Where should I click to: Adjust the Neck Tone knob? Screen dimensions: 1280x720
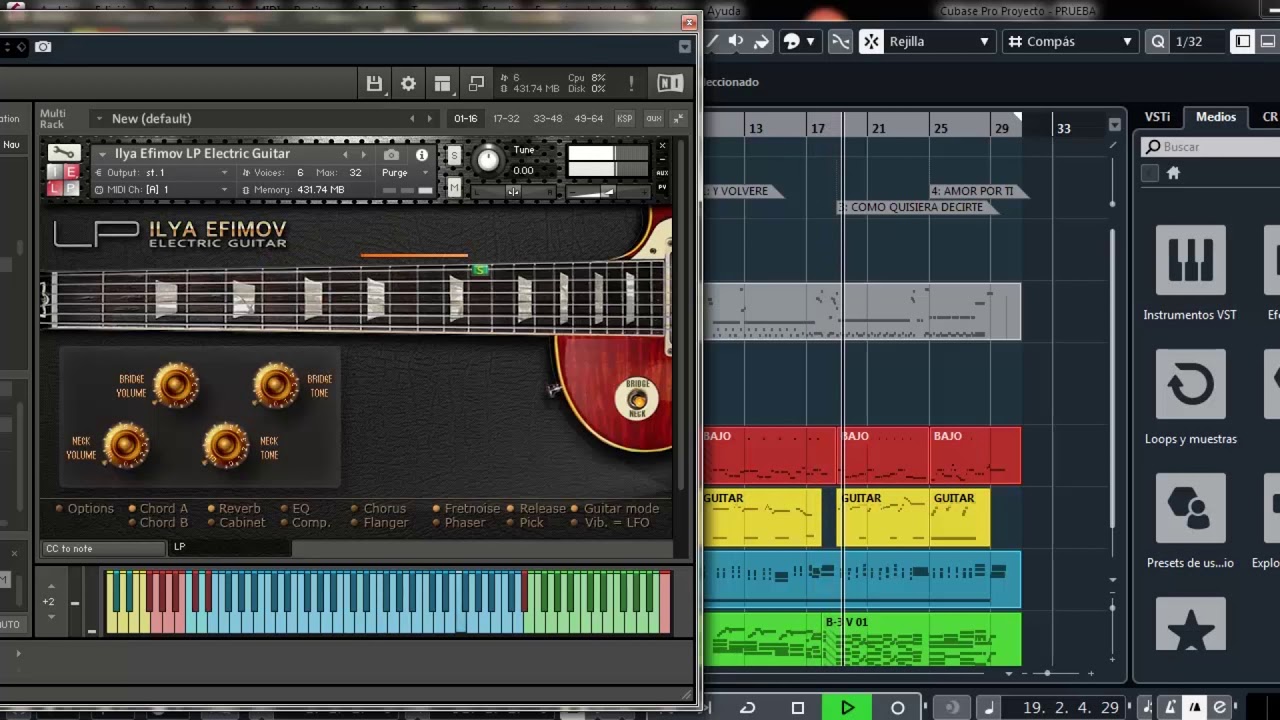[x=226, y=445]
